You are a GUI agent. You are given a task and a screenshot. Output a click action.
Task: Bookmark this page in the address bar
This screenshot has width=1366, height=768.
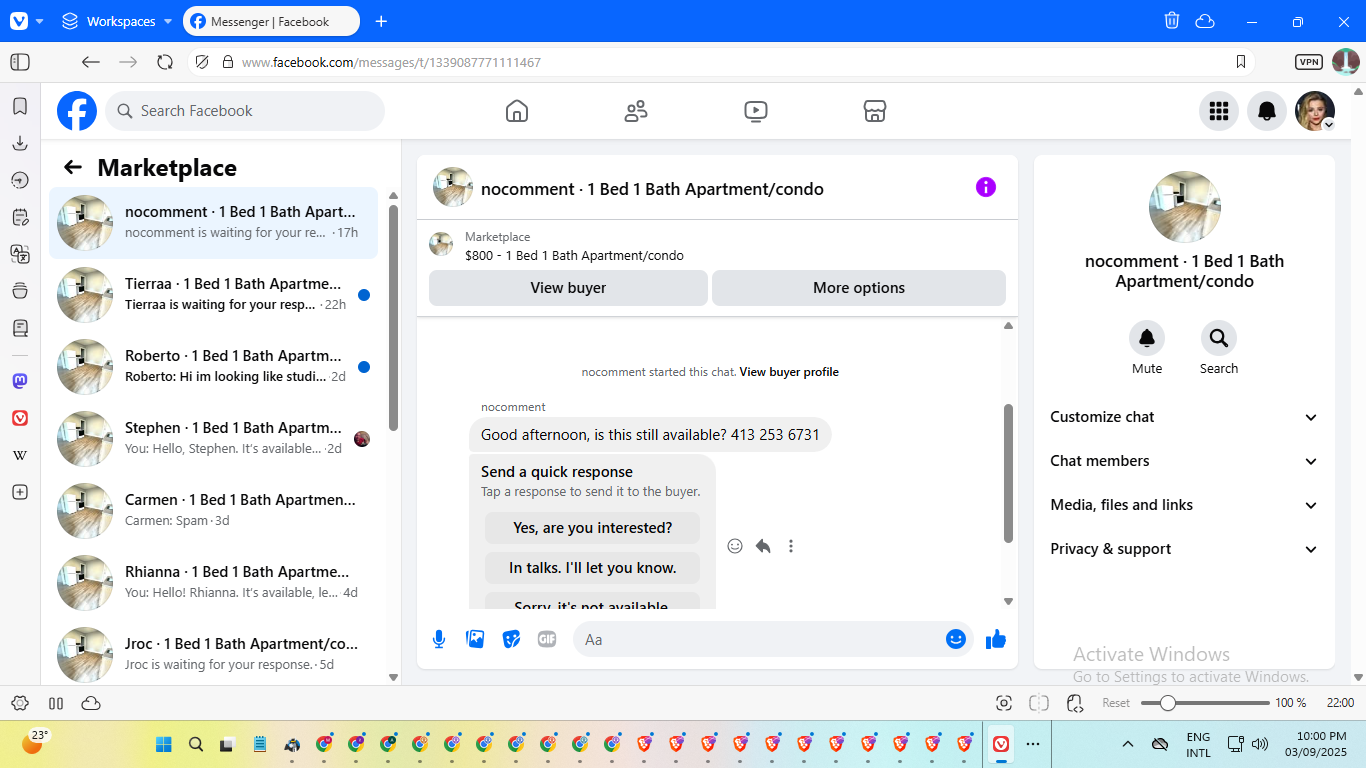(x=1241, y=62)
